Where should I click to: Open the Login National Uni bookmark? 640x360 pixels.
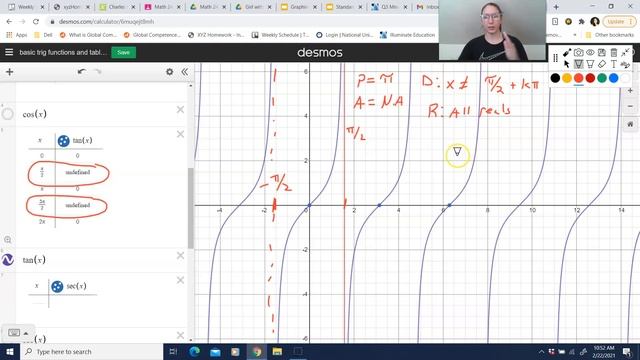pyautogui.click(x=345, y=35)
